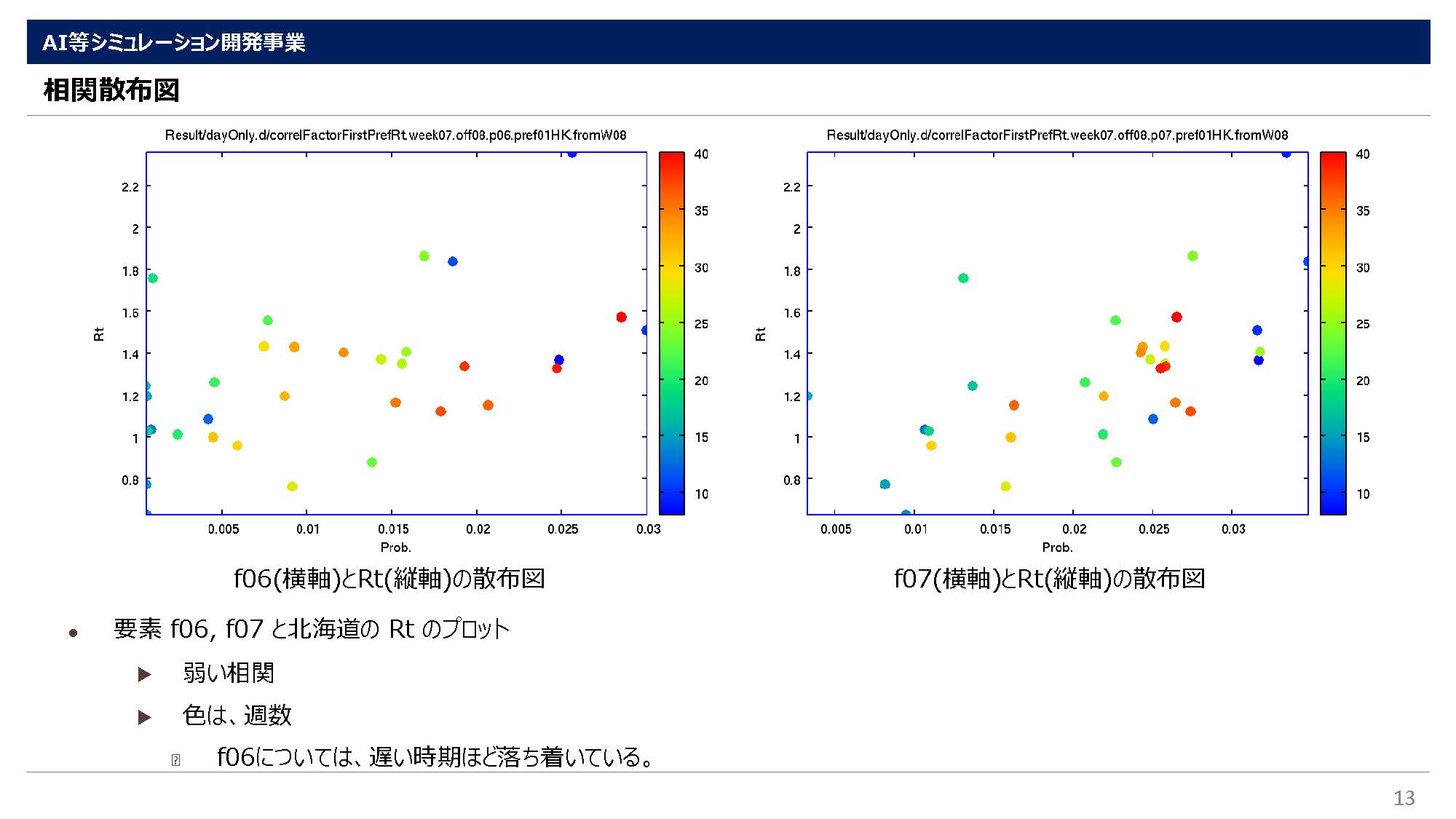Viewport: 1456px width, 819px height.
Task: Click the yellow-green dot near Rt 1.87 in f07 plot
Action: pos(1192,256)
